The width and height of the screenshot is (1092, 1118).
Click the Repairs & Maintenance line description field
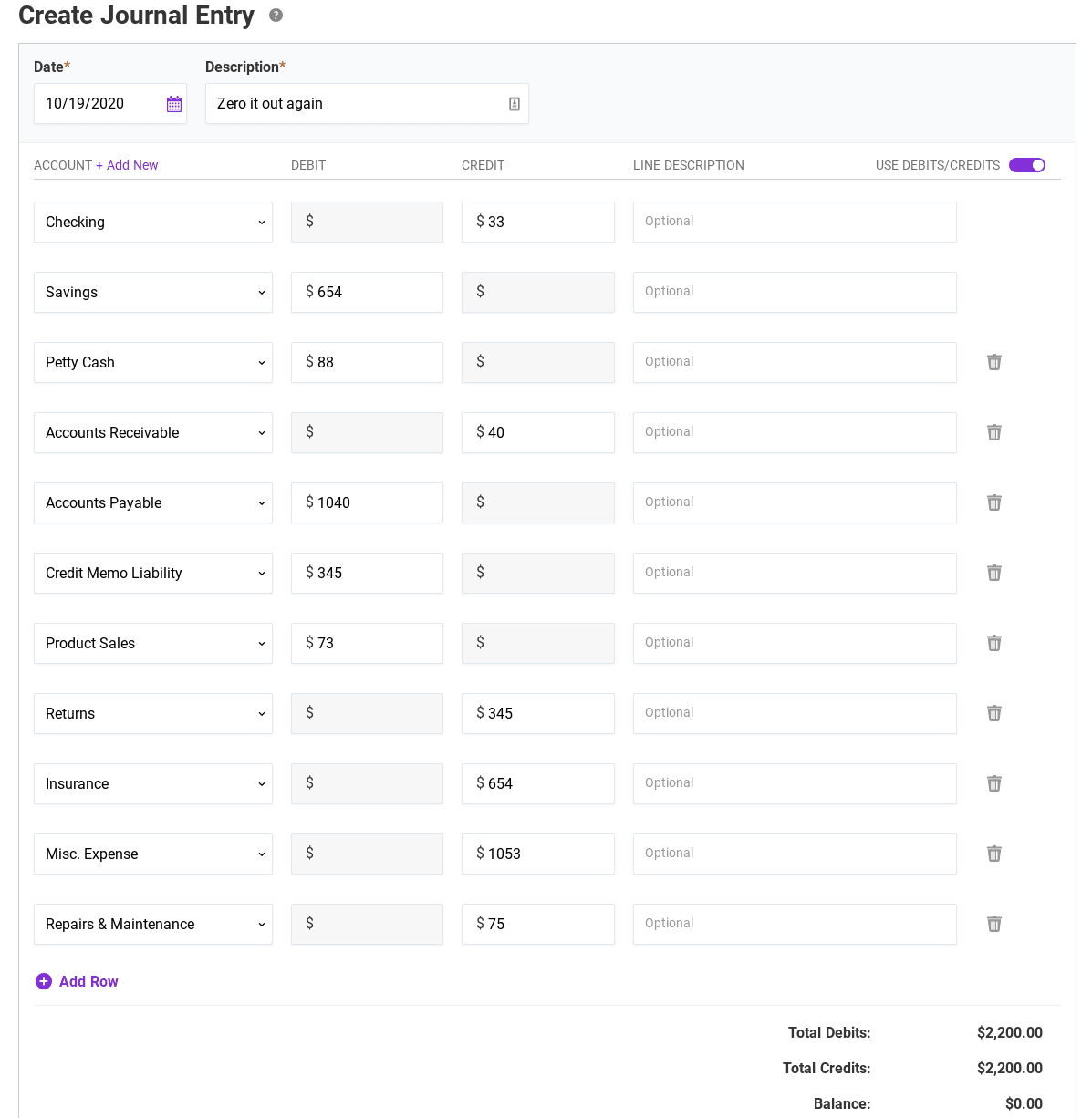(x=795, y=925)
